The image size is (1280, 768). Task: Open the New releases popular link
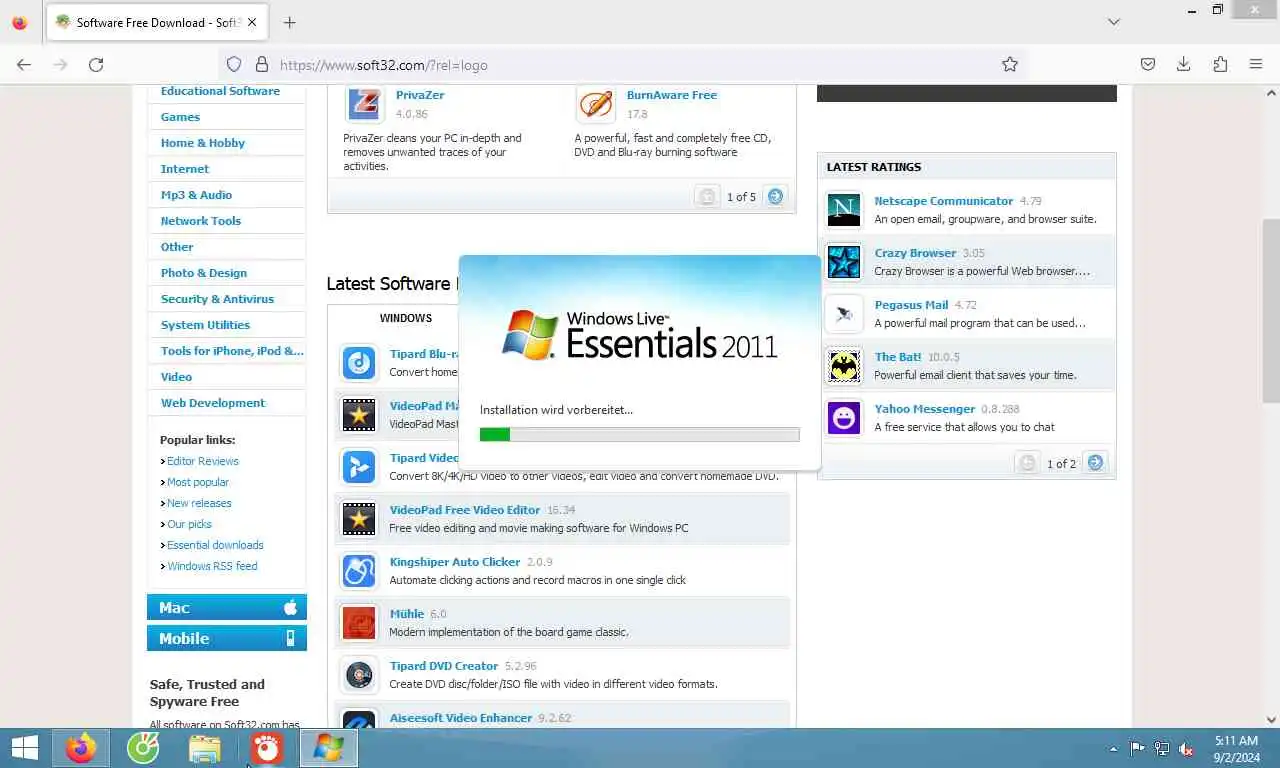[199, 503]
